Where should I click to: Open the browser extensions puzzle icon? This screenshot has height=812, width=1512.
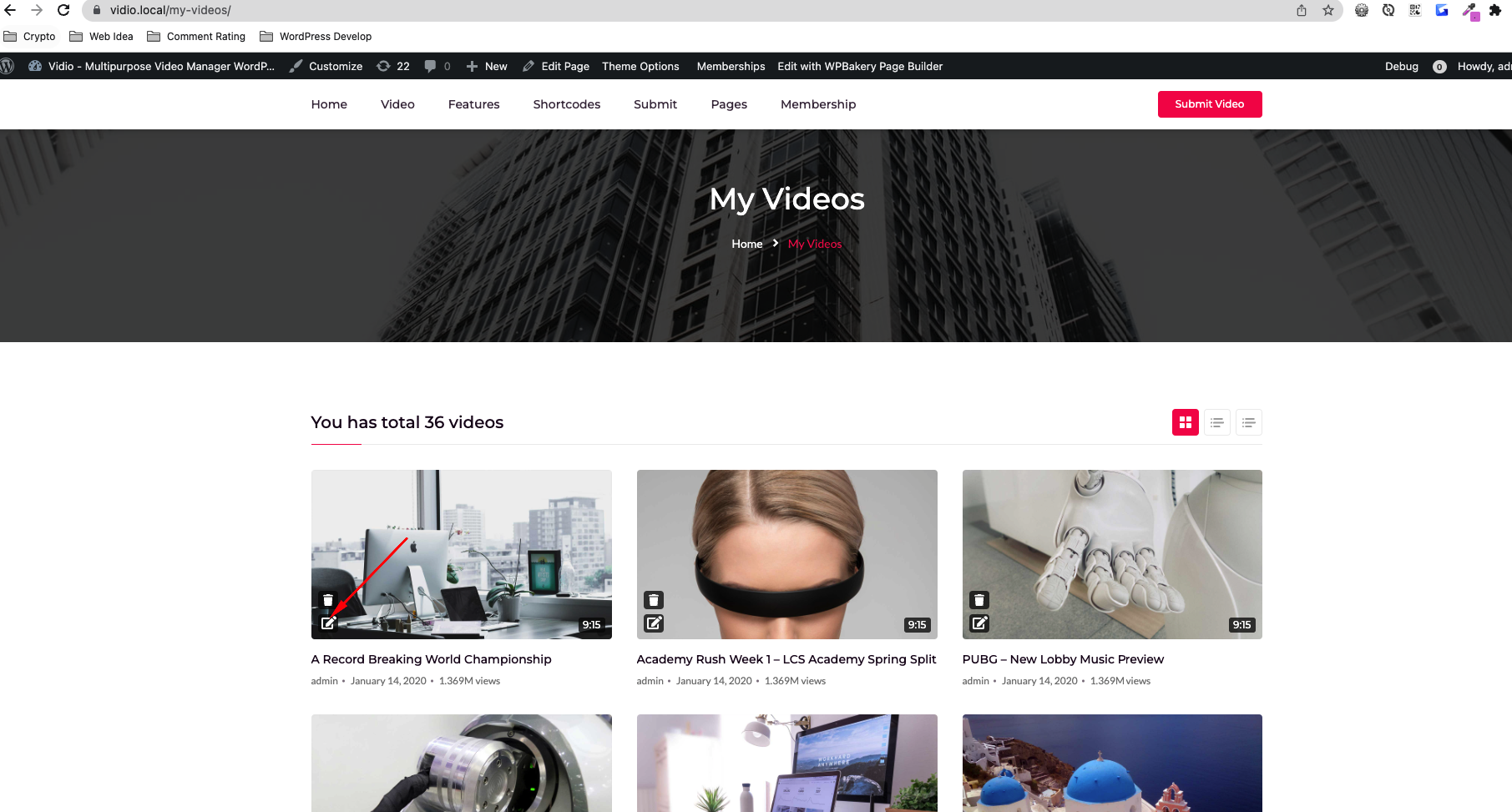pos(1495,10)
